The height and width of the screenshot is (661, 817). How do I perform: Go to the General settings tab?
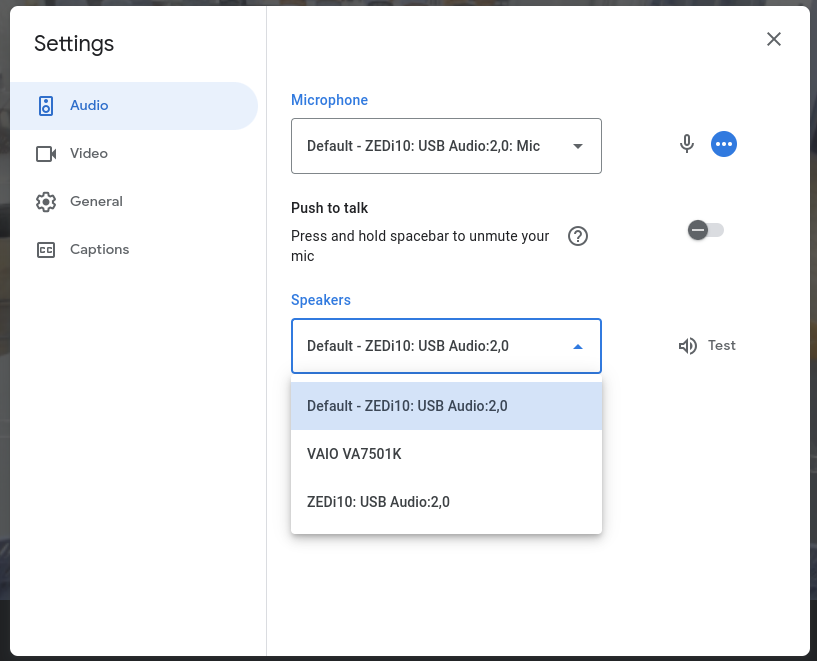coord(96,202)
